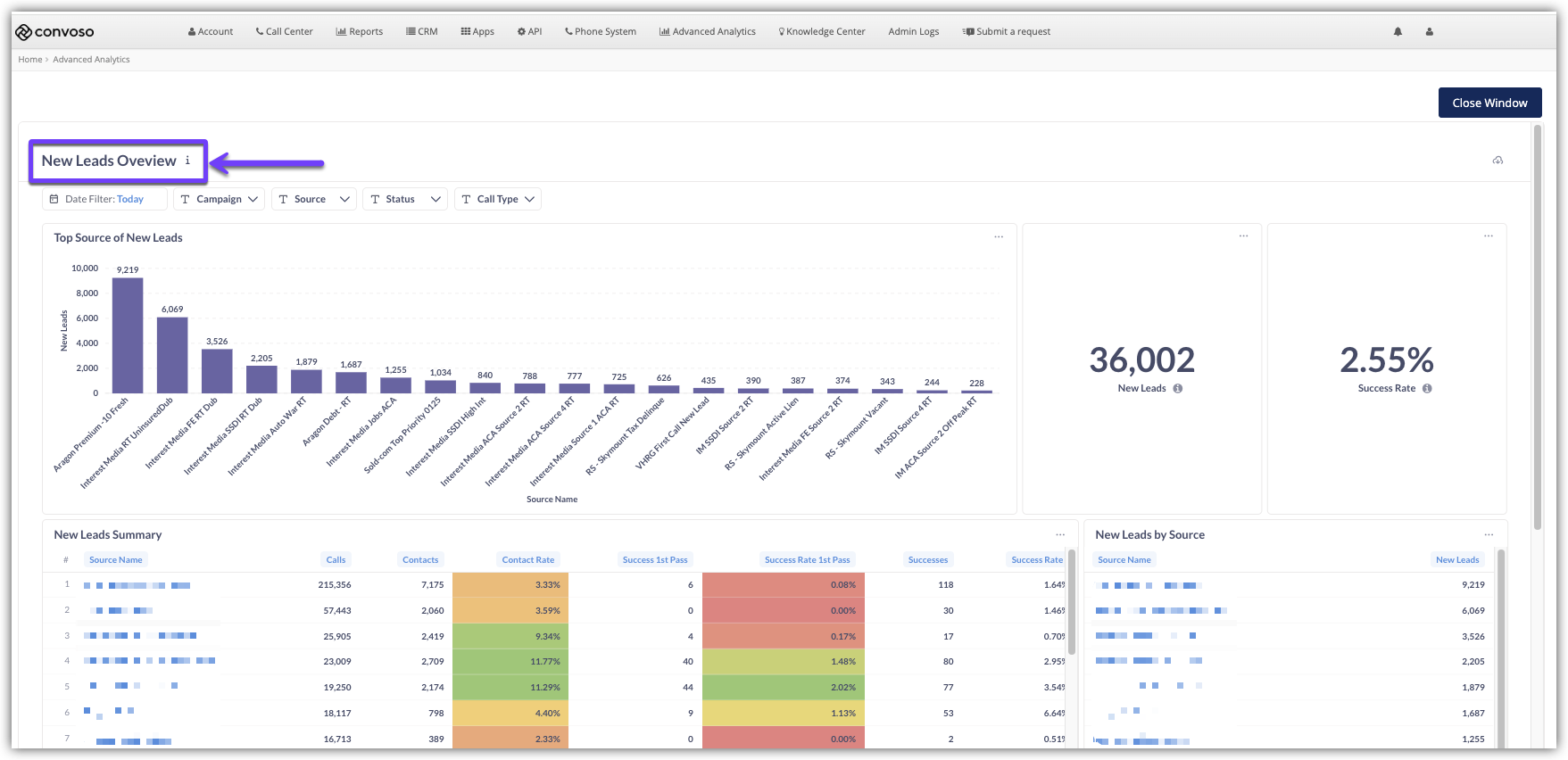Open New Leads Summary ellipsis menu
This screenshot has width=1568, height=760.
click(1060, 534)
